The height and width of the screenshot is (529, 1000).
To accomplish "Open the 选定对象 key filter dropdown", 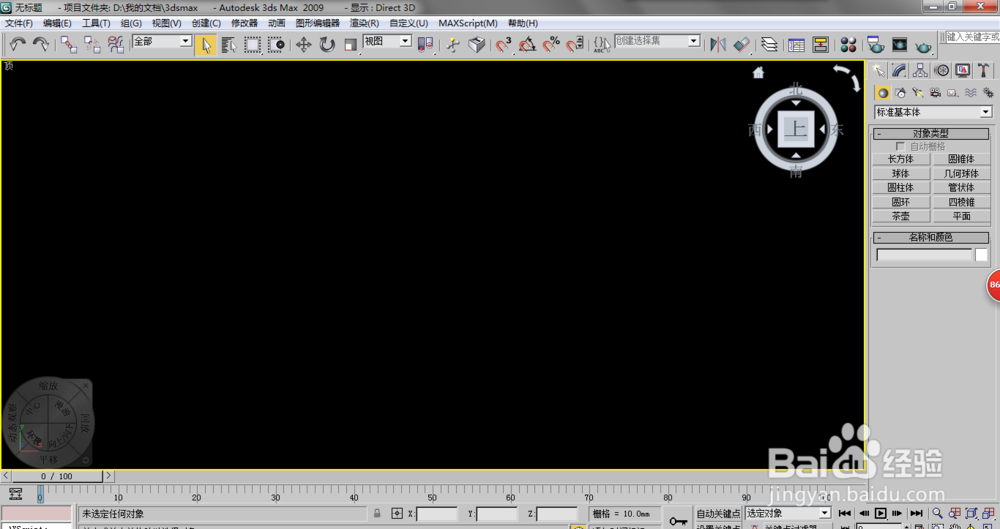I will (x=788, y=513).
